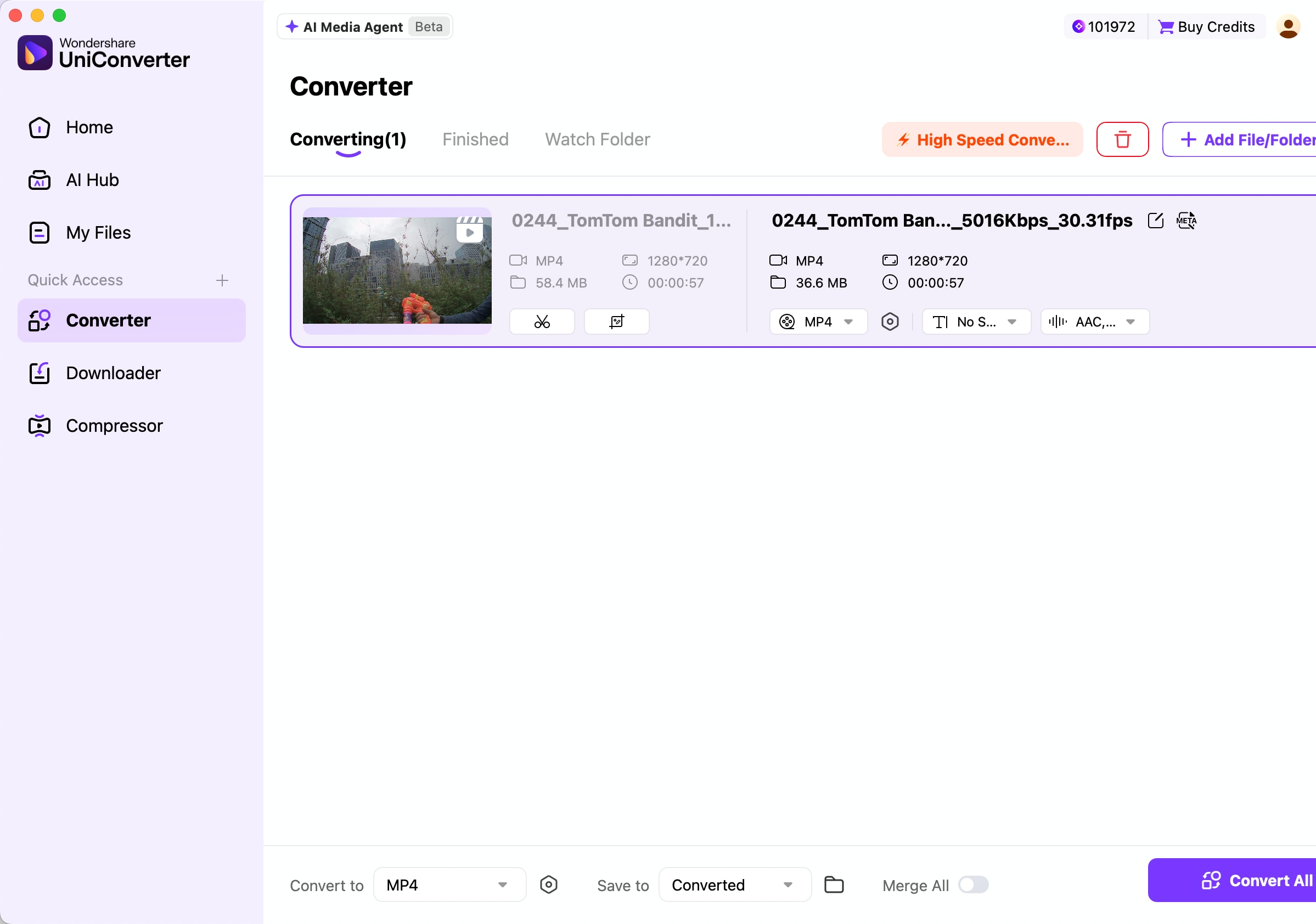Click the output size 36.6 MB
The width and height of the screenshot is (1316, 924).
click(821, 283)
